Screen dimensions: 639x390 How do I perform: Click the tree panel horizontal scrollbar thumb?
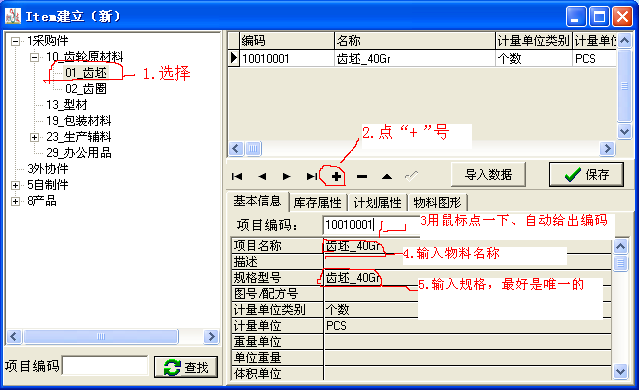(101, 337)
